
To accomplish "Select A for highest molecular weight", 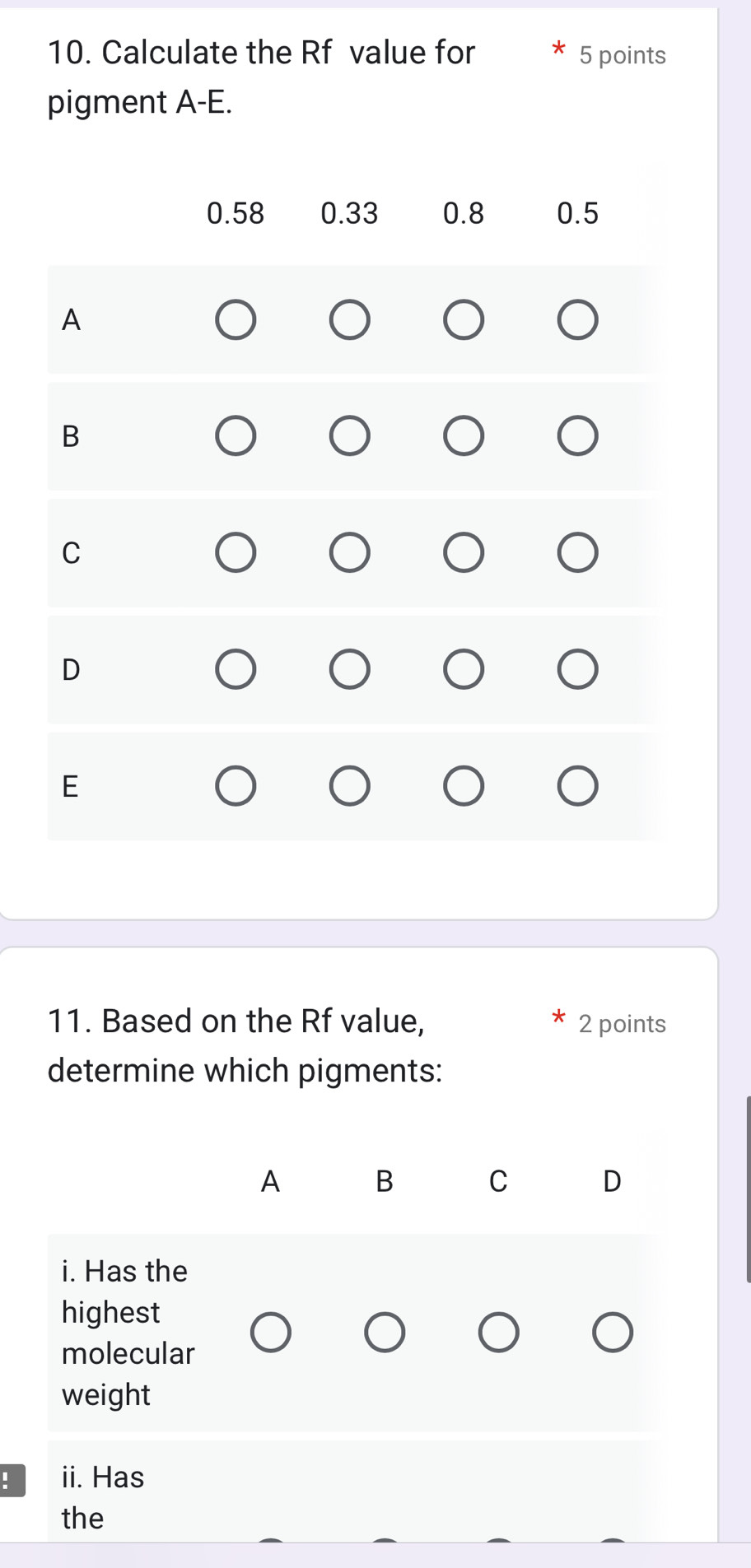I will click(x=271, y=1333).
